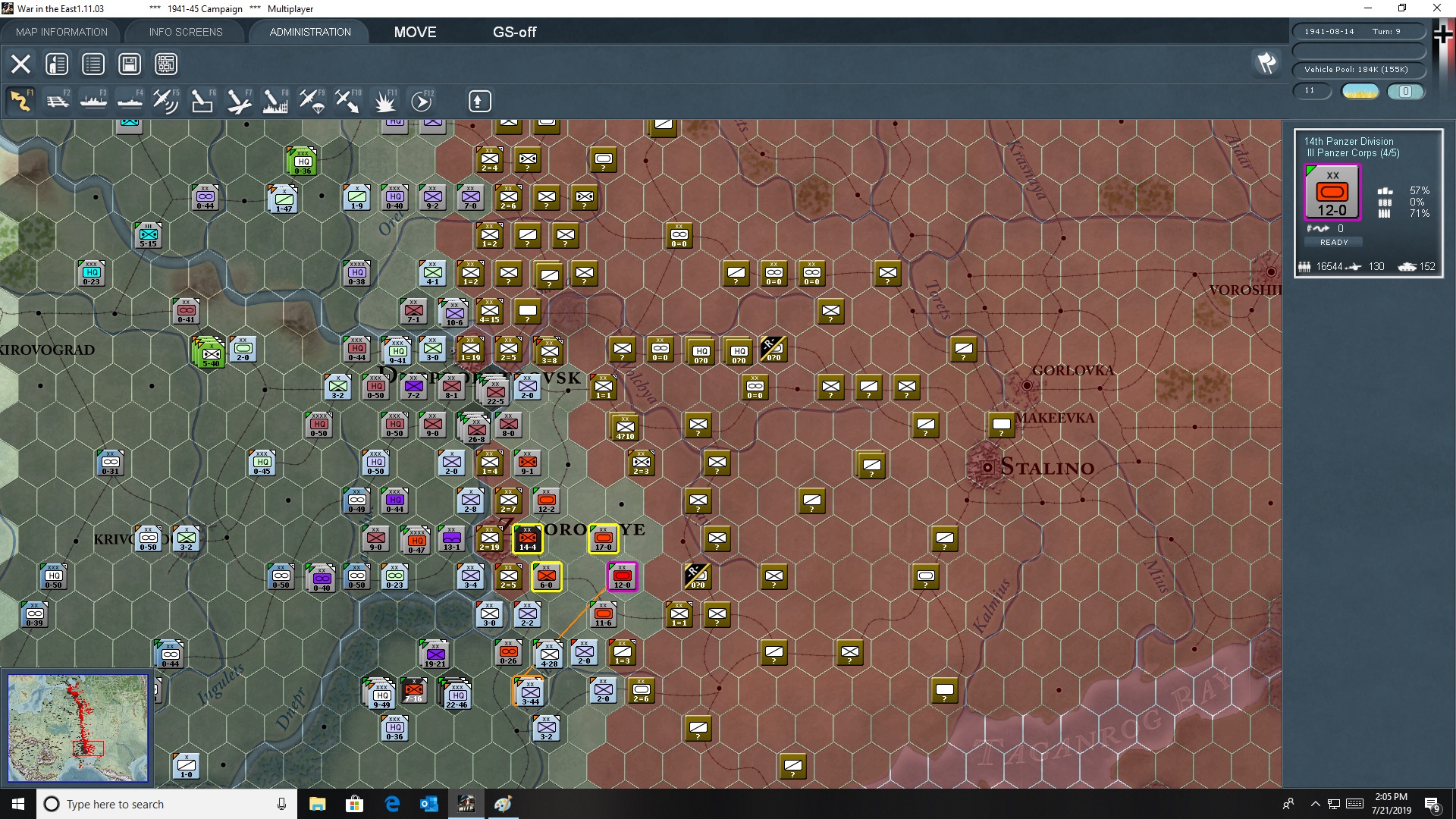
Task: Select the yellow-highlighted 6-0 unit on map
Action: (546, 577)
